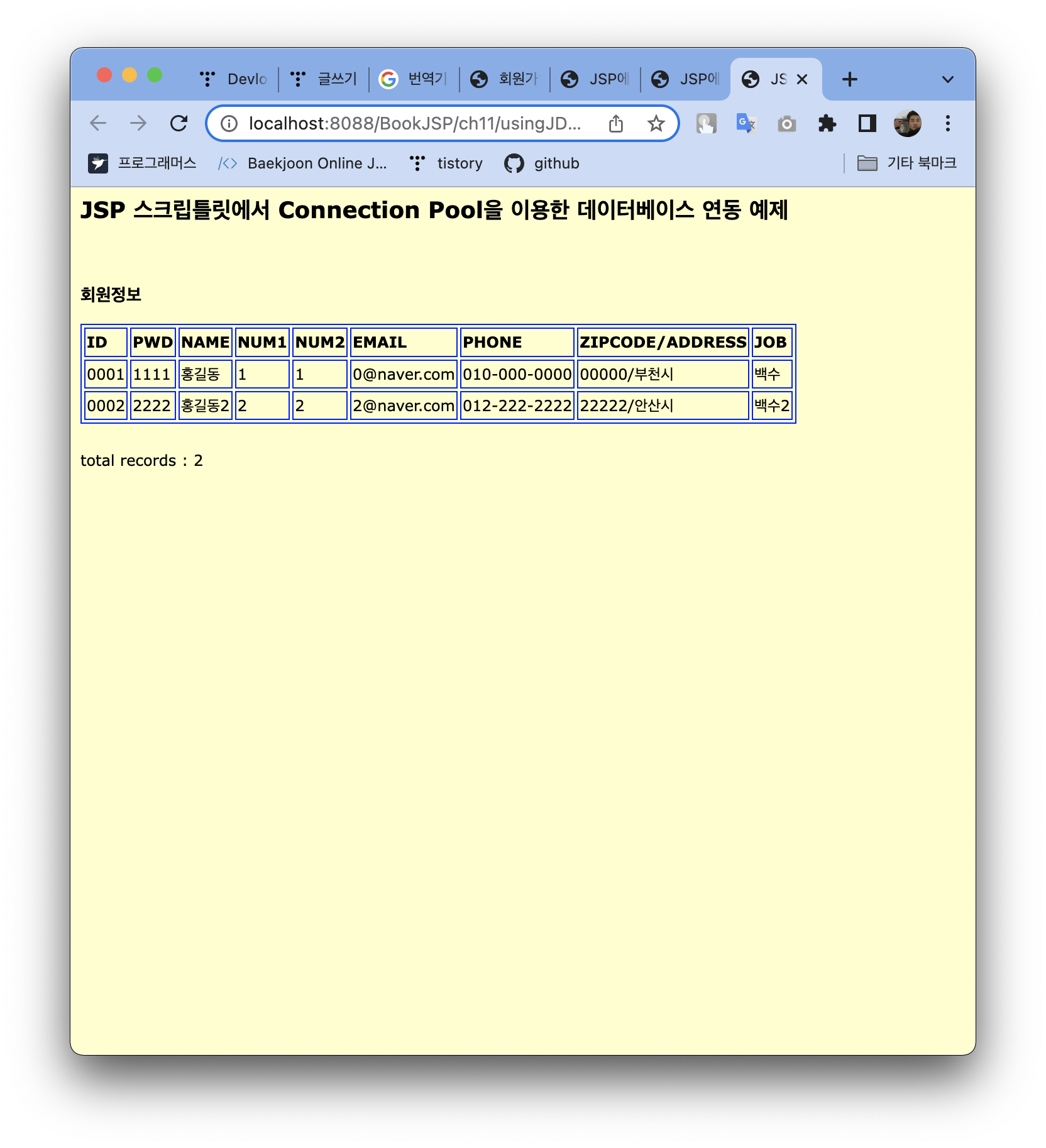The width and height of the screenshot is (1046, 1148).
Task: Open the Extensions puzzle menu
Action: pos(827,123)
